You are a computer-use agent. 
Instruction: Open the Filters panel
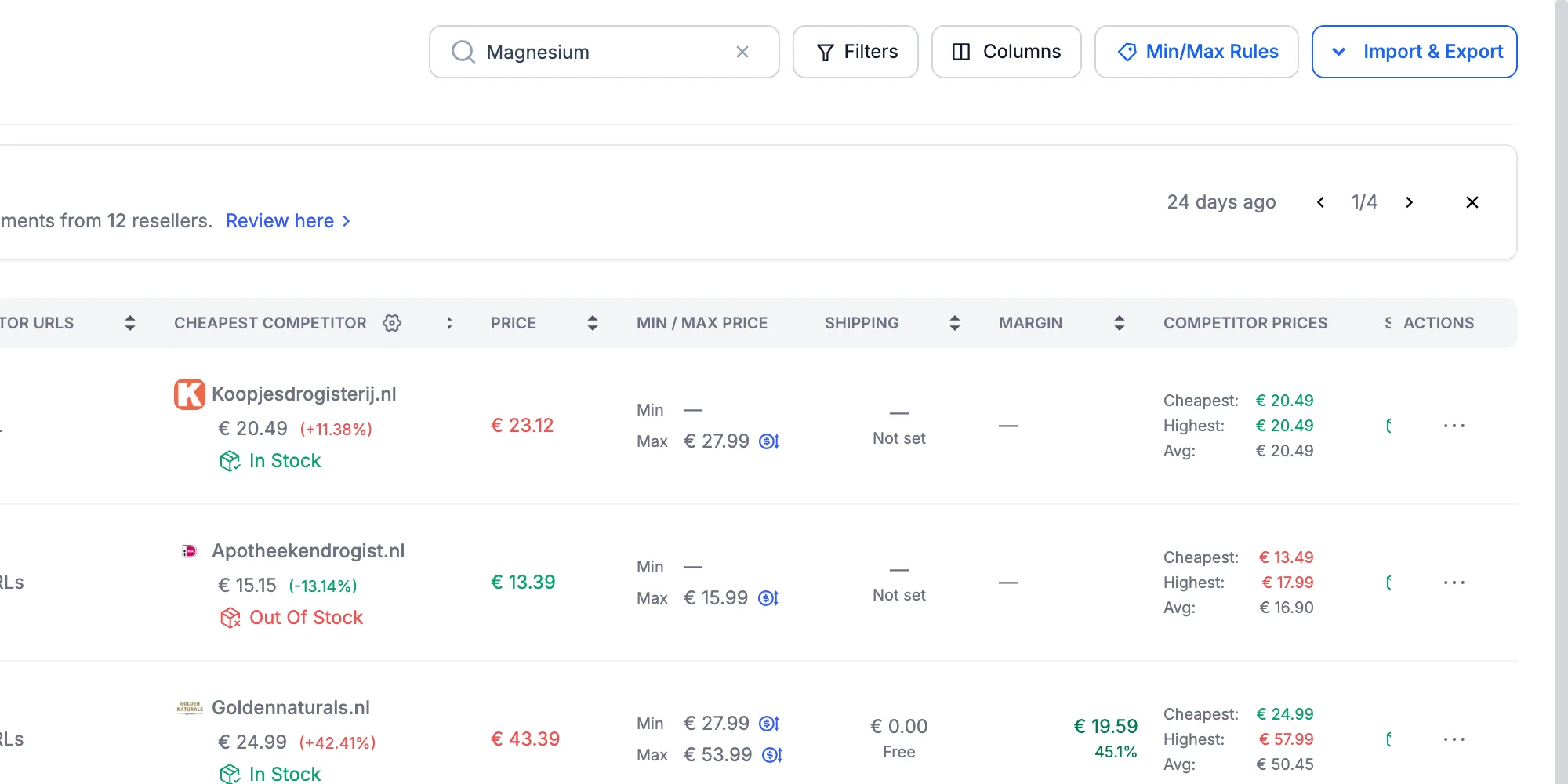[855, 52]
